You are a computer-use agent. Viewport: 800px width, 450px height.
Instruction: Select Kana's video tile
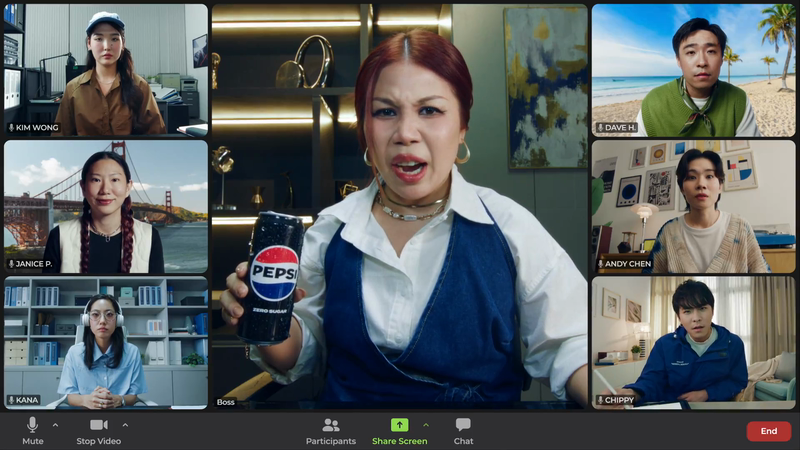pyautogui.click(x=106, y=343)
